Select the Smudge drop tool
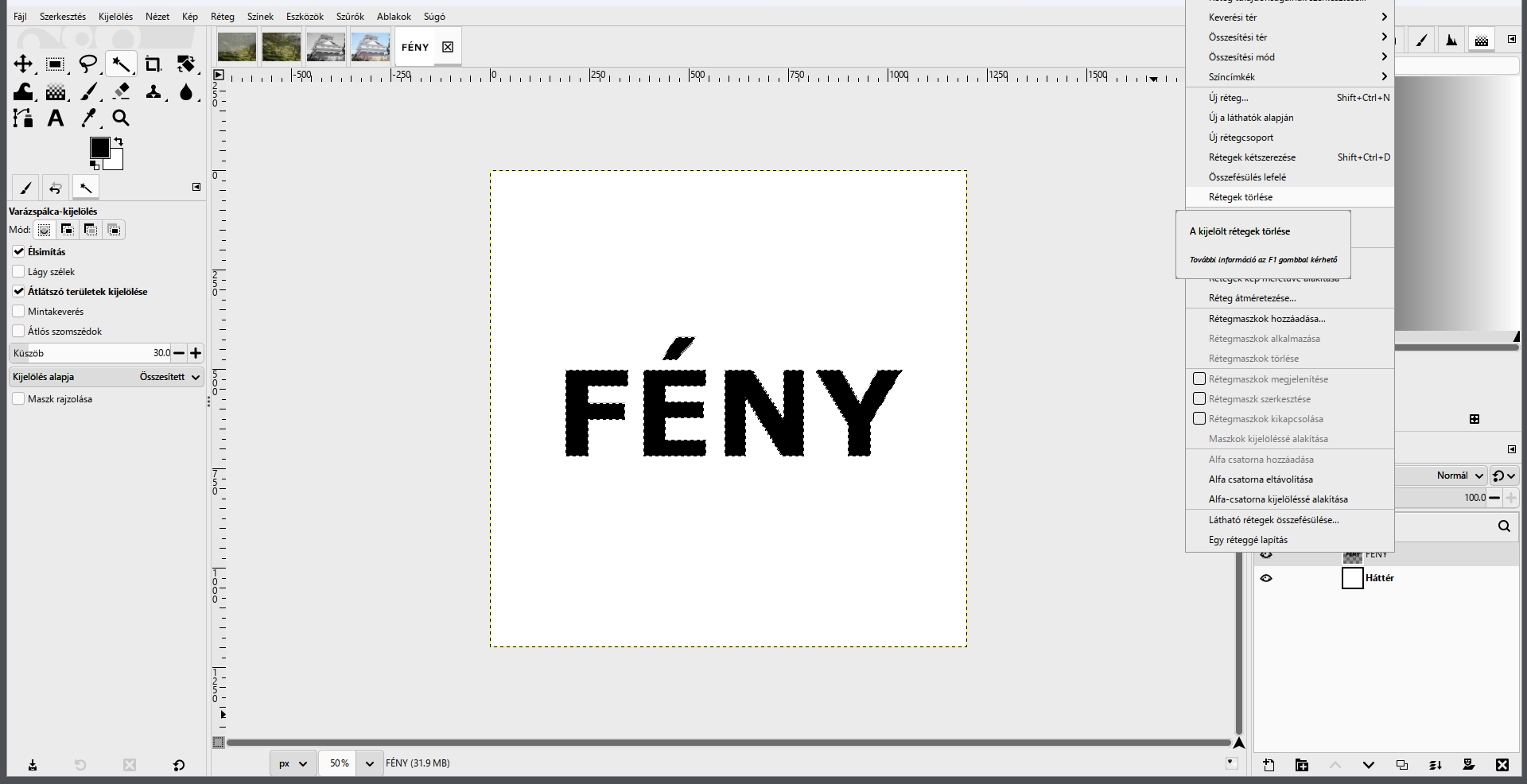The image size is (1527, 784). click(186, 91)
